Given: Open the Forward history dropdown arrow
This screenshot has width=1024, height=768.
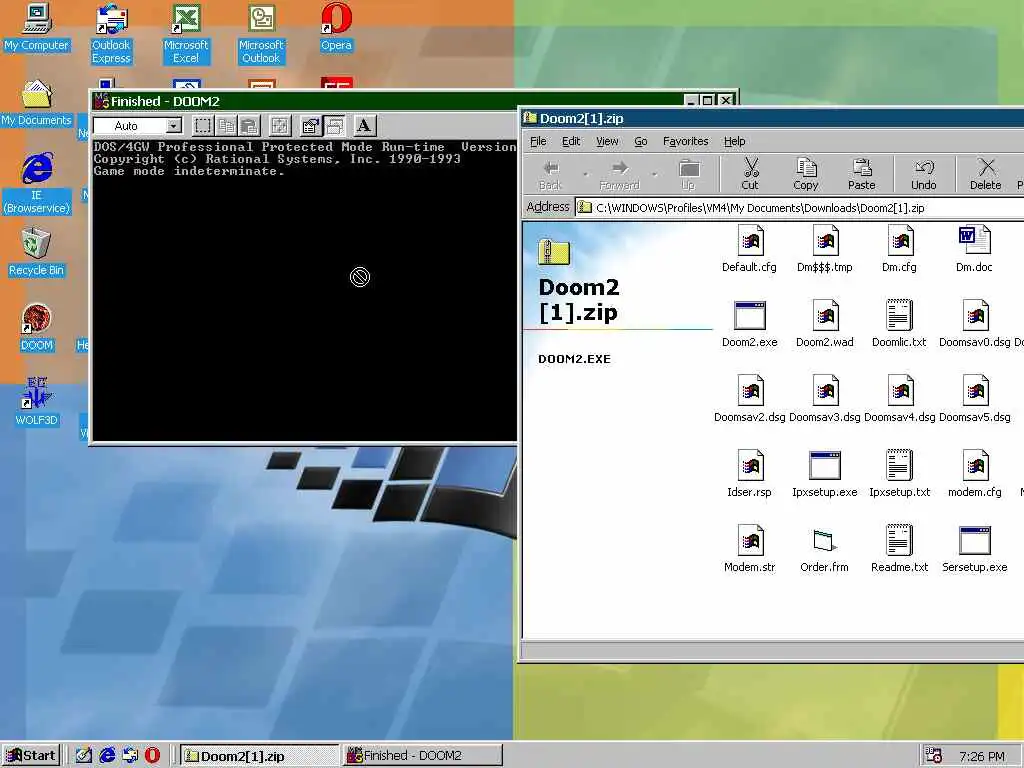Looking at the screenshot, I should (654, 174).
